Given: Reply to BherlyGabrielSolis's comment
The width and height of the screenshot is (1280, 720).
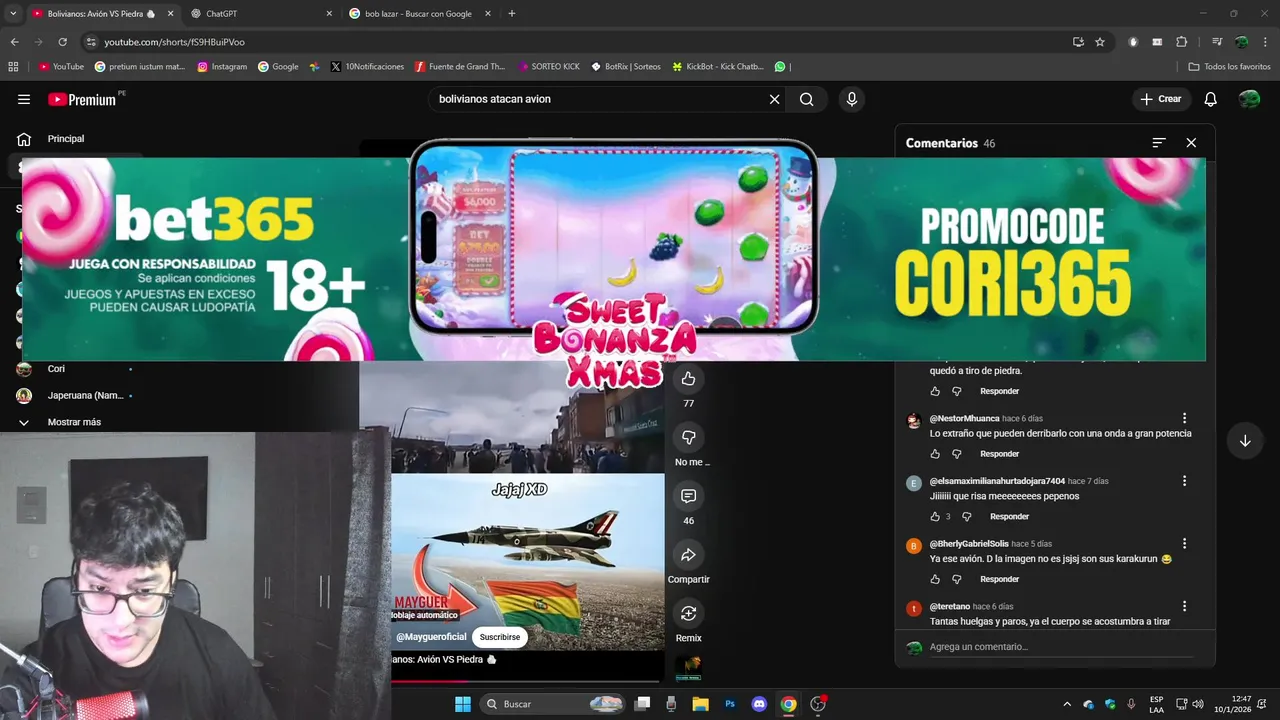Looking at the screenshot, I should 999,579.
